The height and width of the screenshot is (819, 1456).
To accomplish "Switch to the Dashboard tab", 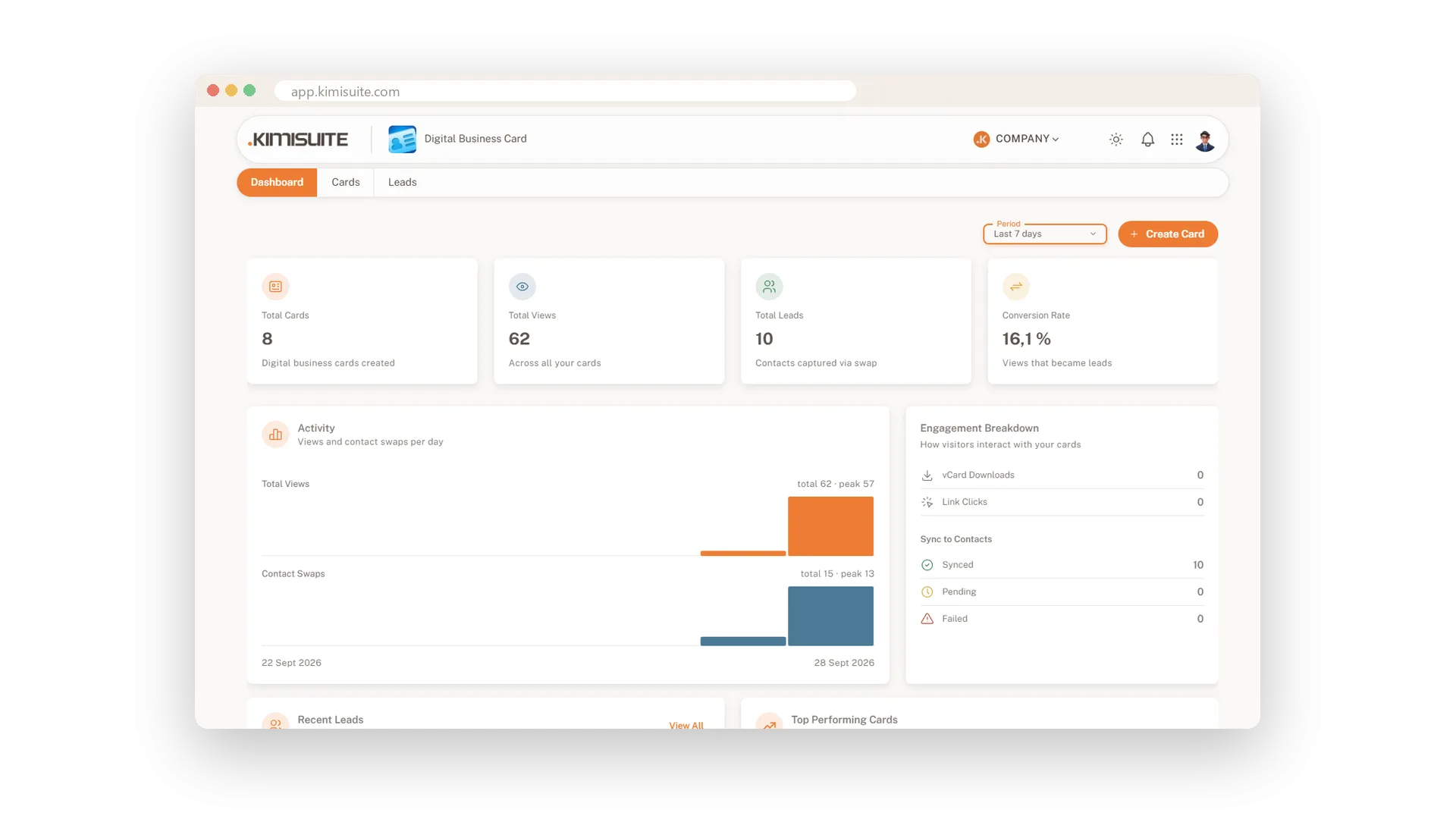I will 277,183.
